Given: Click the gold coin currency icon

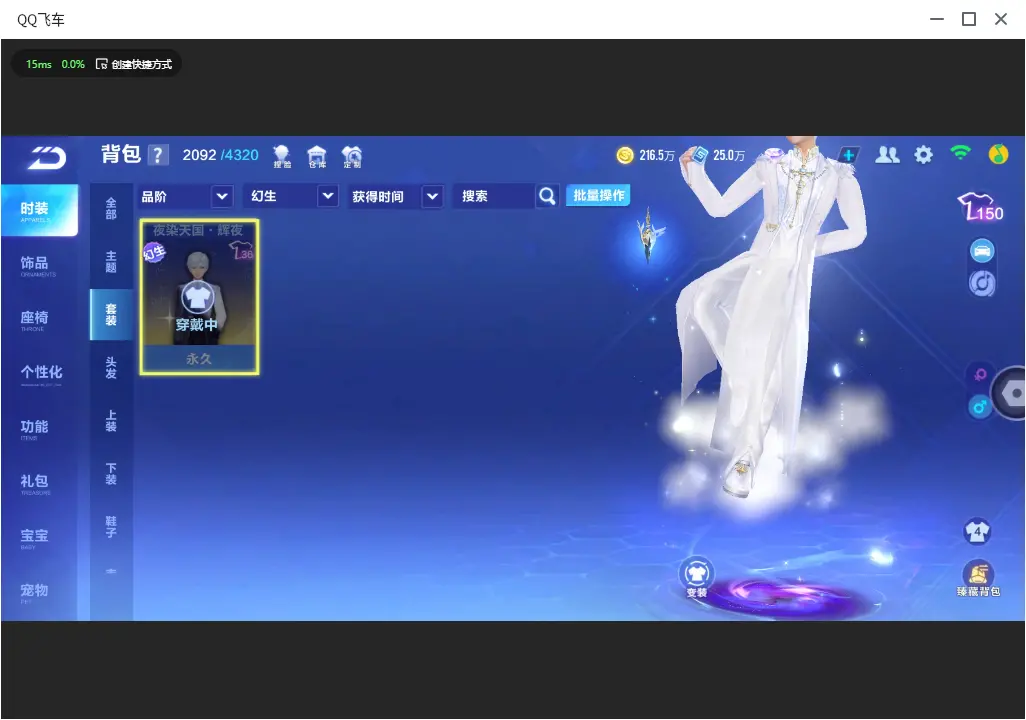Looking at the screenshot, I should [625, 155].
